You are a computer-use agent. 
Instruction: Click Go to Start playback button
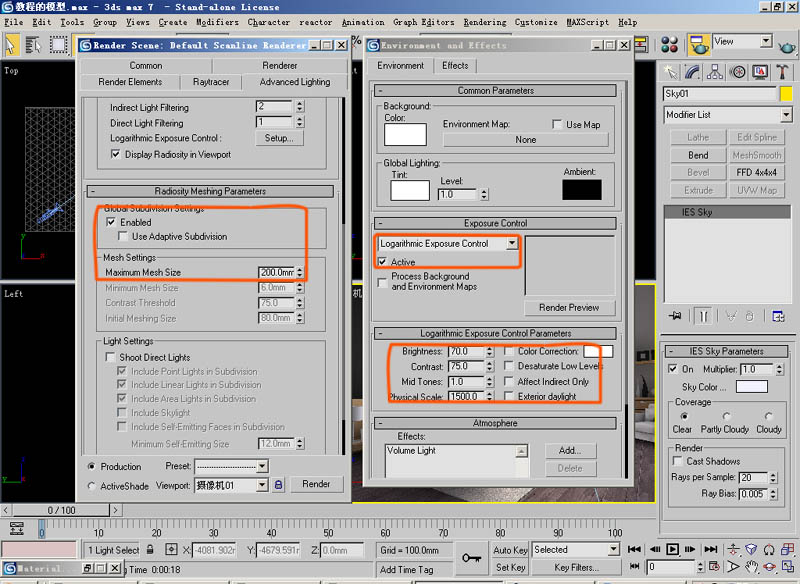coord(634,549)
